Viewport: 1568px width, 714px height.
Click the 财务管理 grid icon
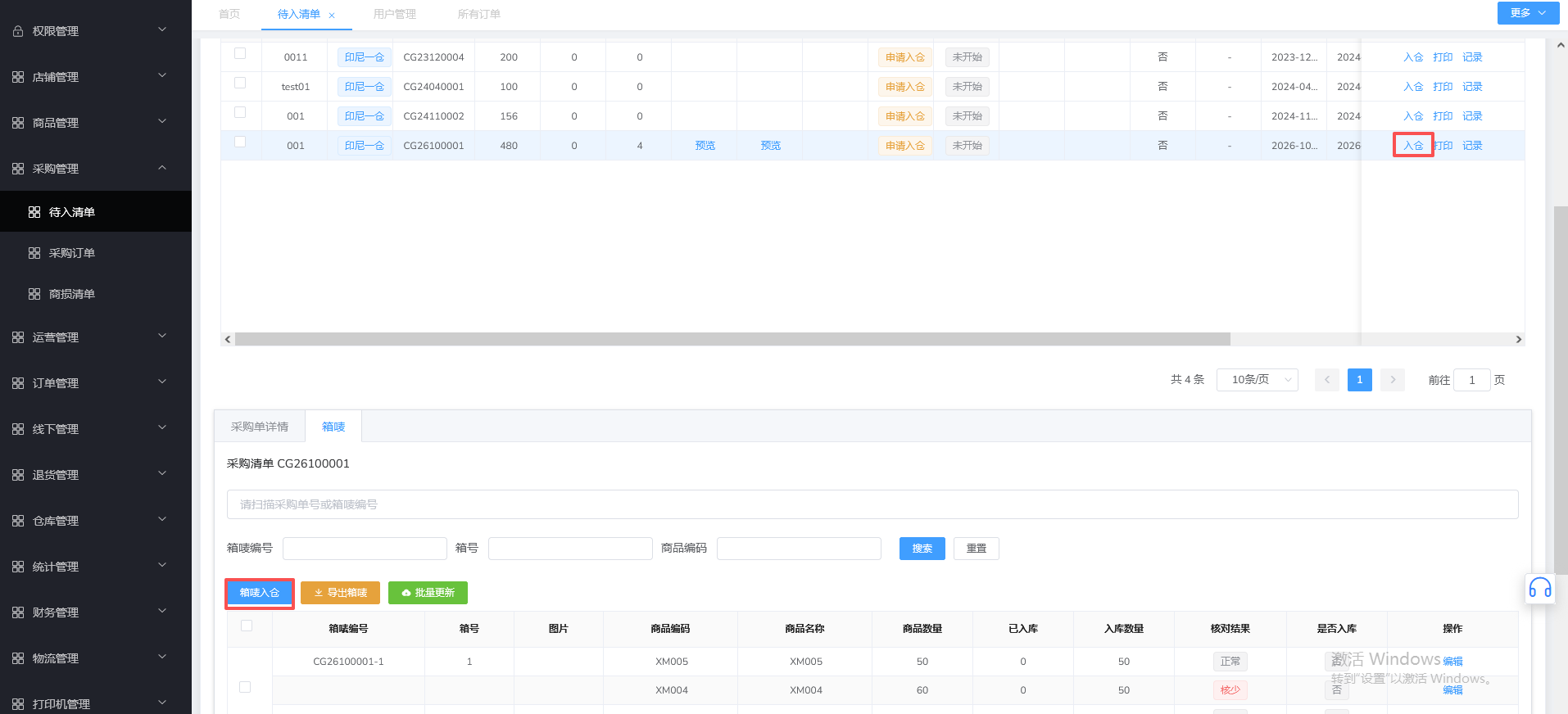pyautogui.click(x=18, y=612)
